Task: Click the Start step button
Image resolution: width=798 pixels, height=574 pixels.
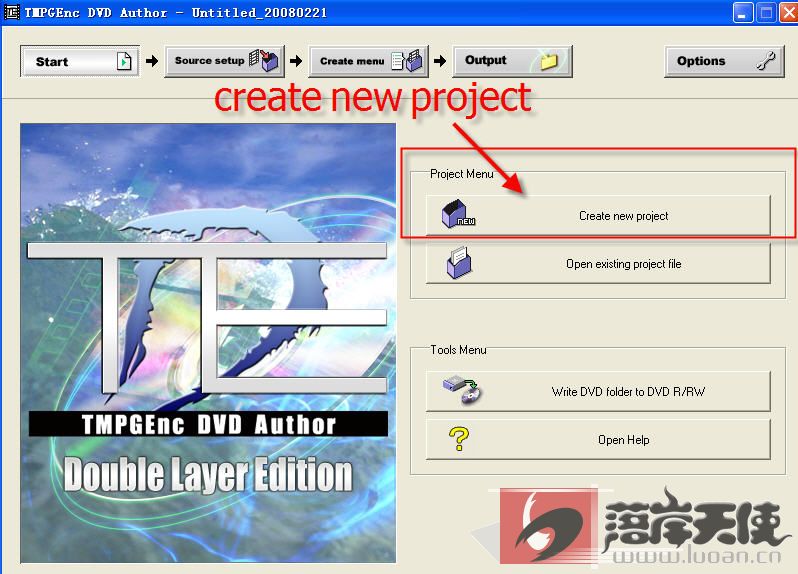Action: tap(80, 61)
